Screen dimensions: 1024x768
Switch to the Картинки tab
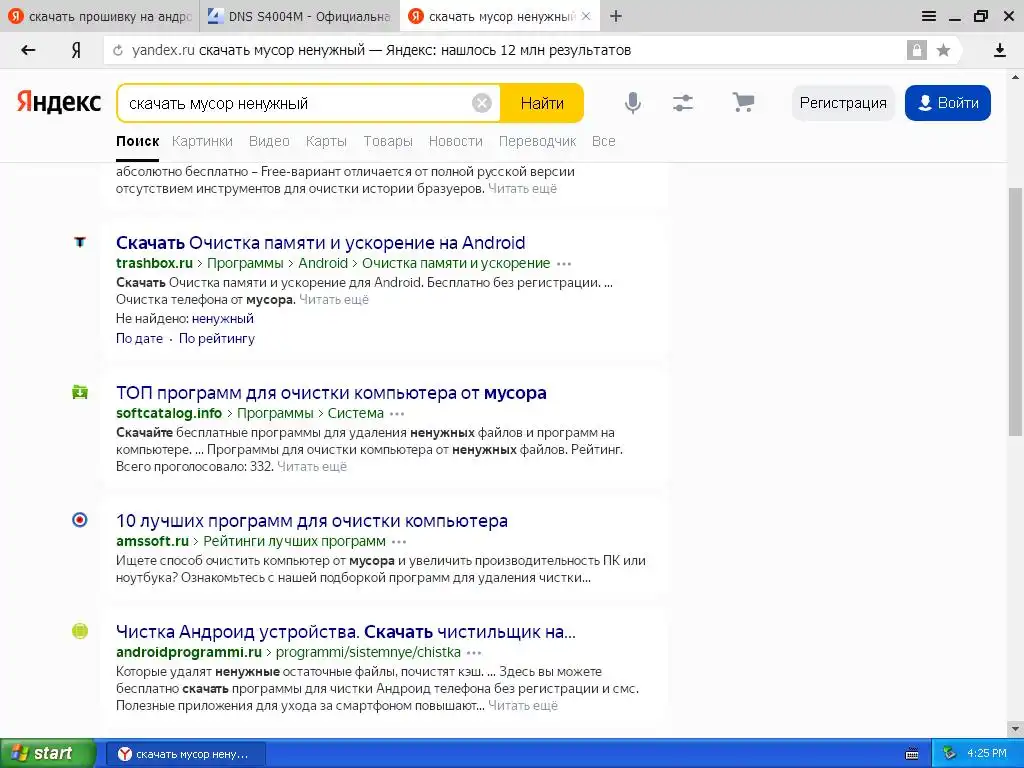[x=202, y=141]
